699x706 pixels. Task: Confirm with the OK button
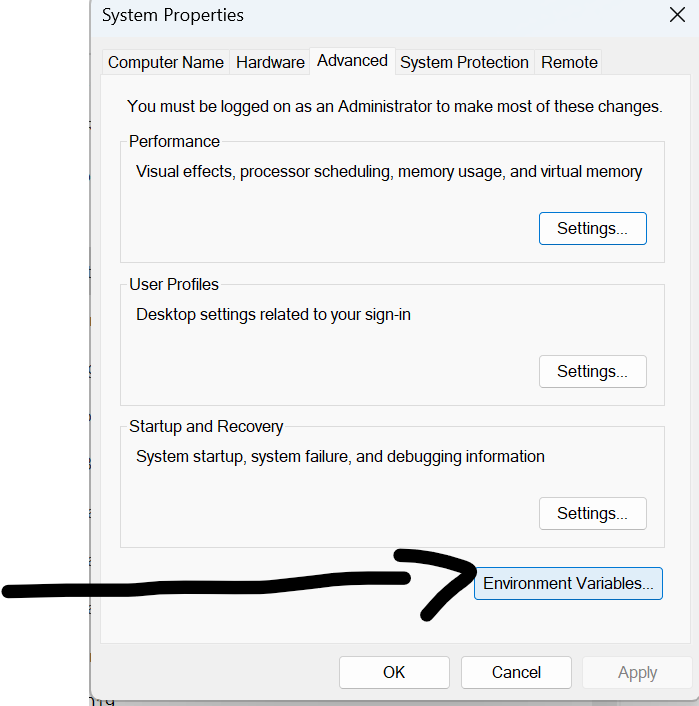pos(394,672)
